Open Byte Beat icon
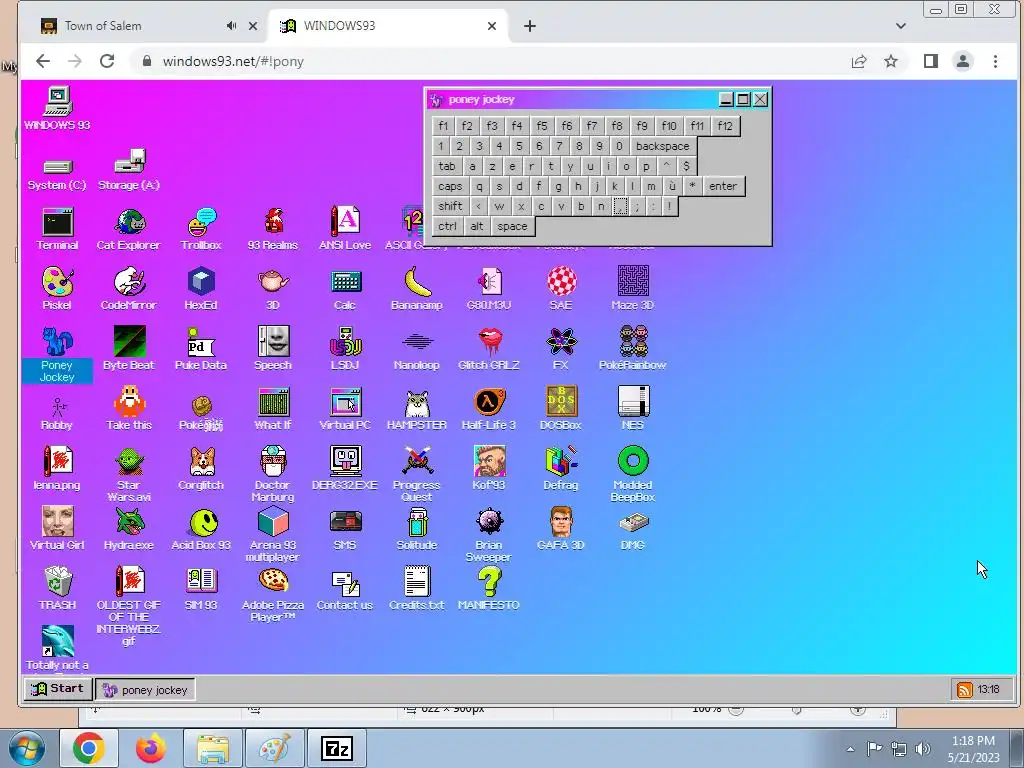The width and height of the screenshot is (1024, 768). (x=129, y=349)
